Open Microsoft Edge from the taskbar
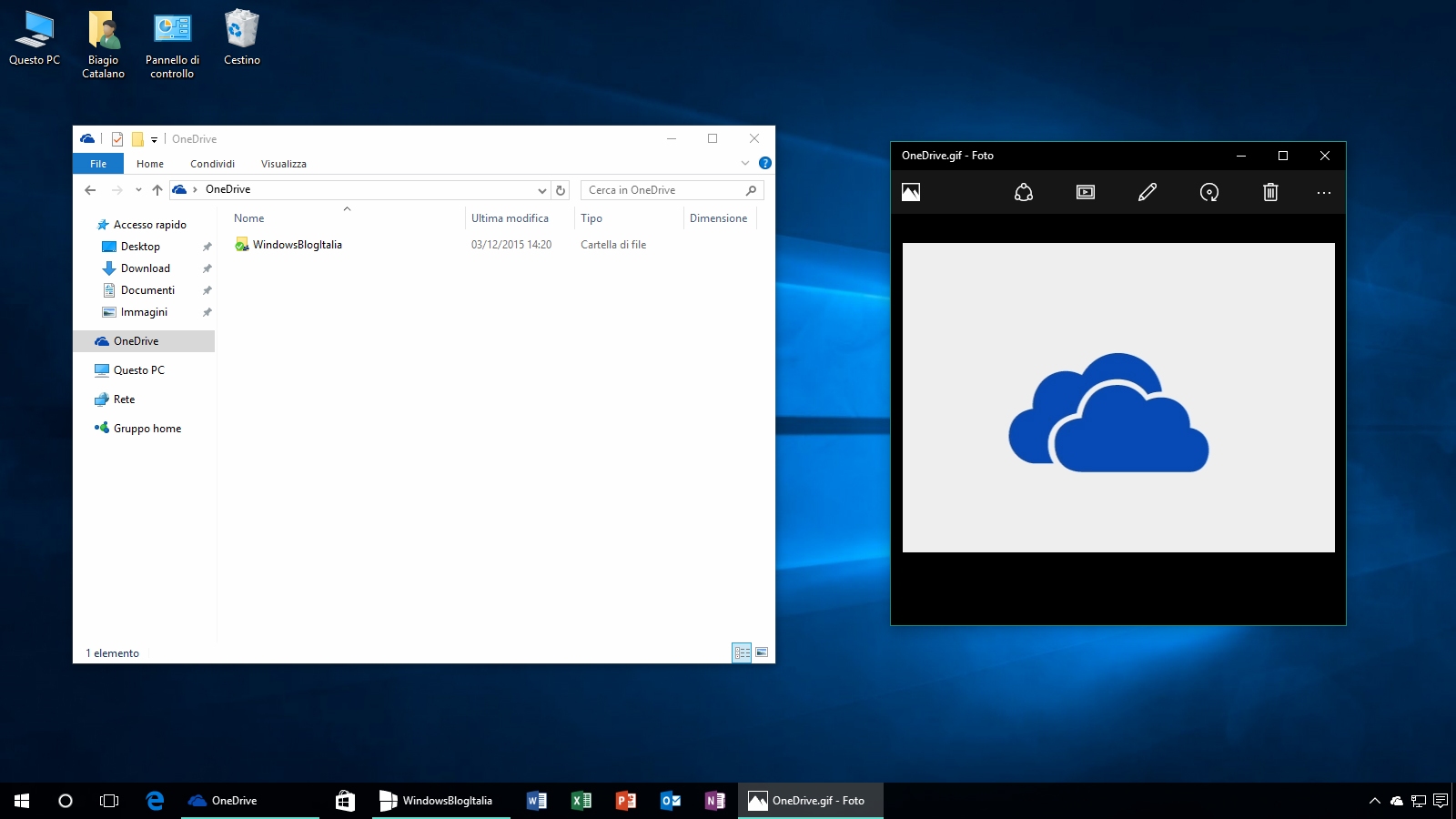The height and width of the screenshot is (819, 1456). (x=155, y=801)
